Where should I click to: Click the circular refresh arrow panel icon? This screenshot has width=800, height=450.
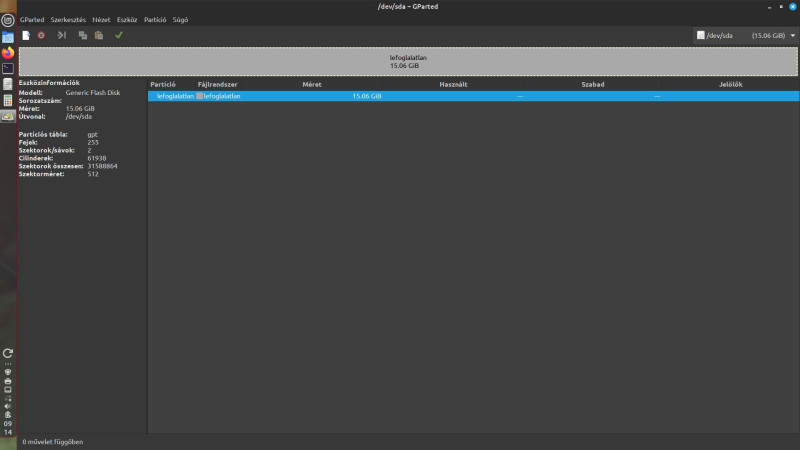(x=8, y=353)
